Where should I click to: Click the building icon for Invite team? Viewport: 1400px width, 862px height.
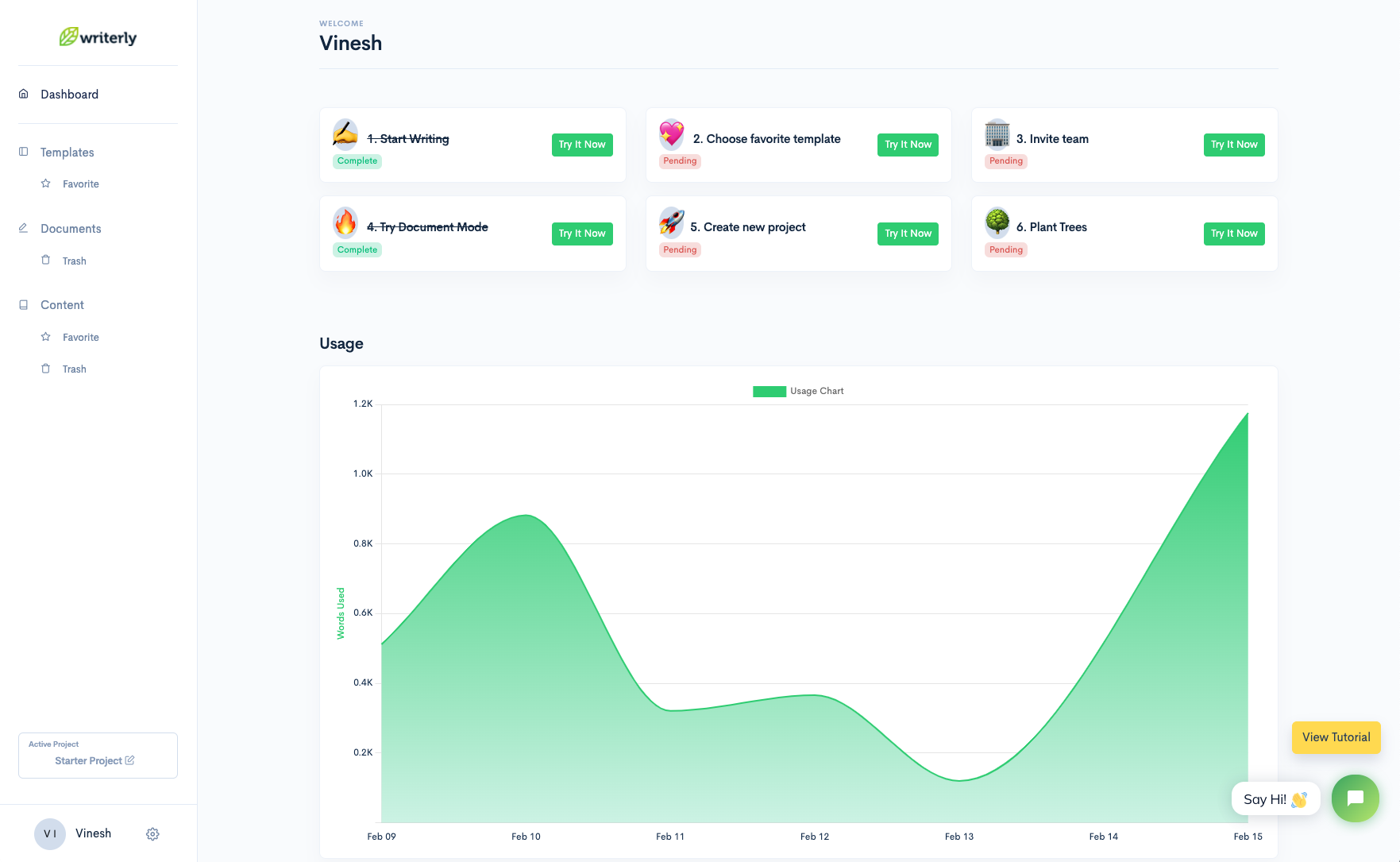pyautogui.click(x=997, y=134)
